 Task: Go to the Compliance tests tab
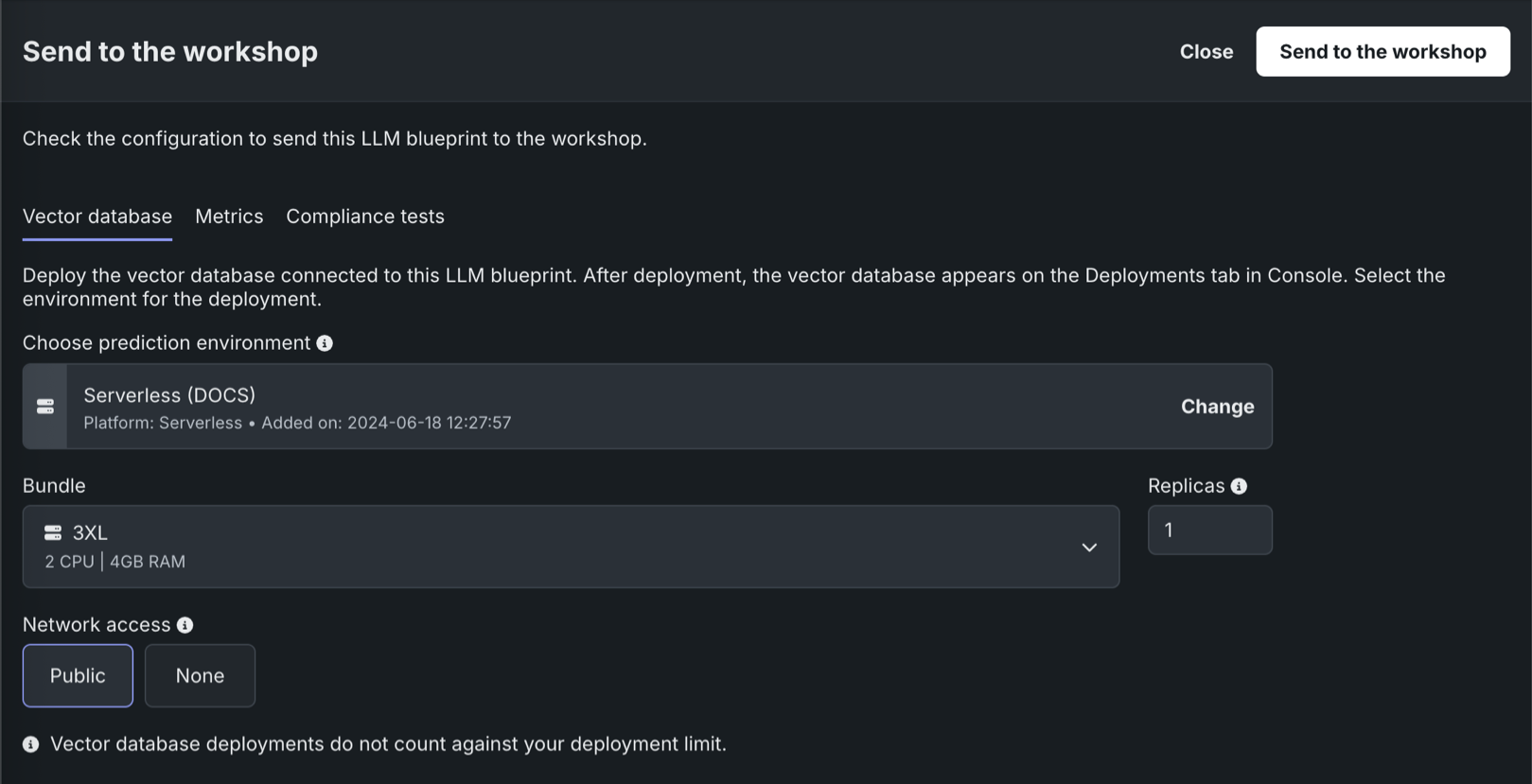click(x=365, y=217)
